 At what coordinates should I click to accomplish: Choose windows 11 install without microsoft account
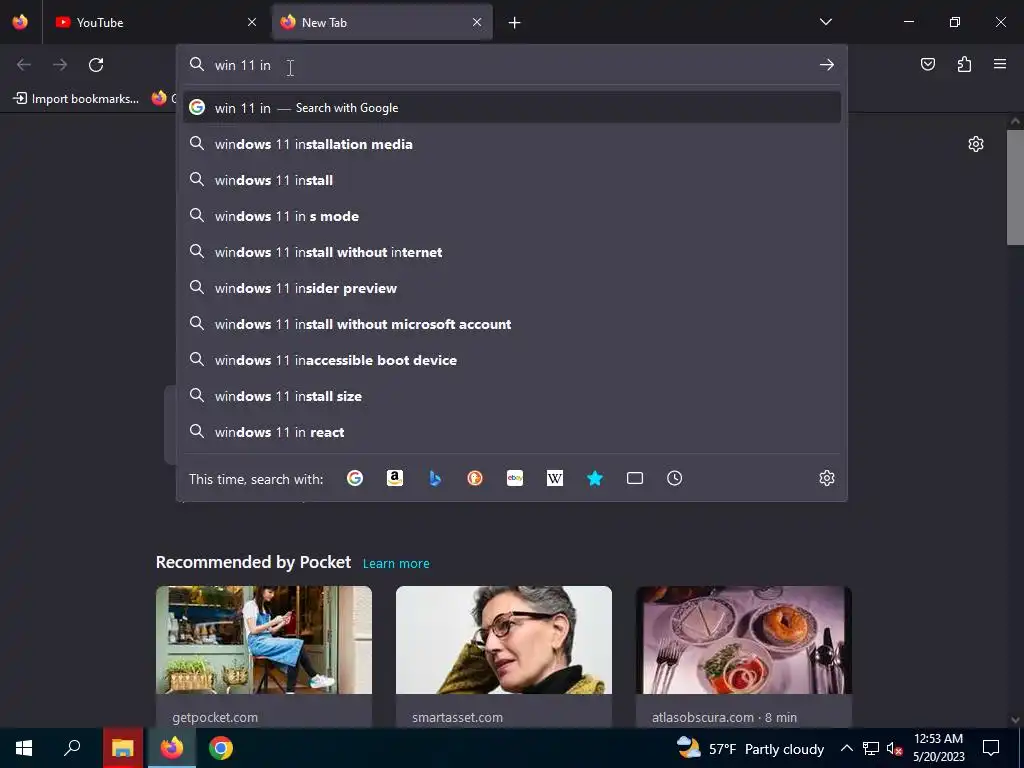coord(512,324)
